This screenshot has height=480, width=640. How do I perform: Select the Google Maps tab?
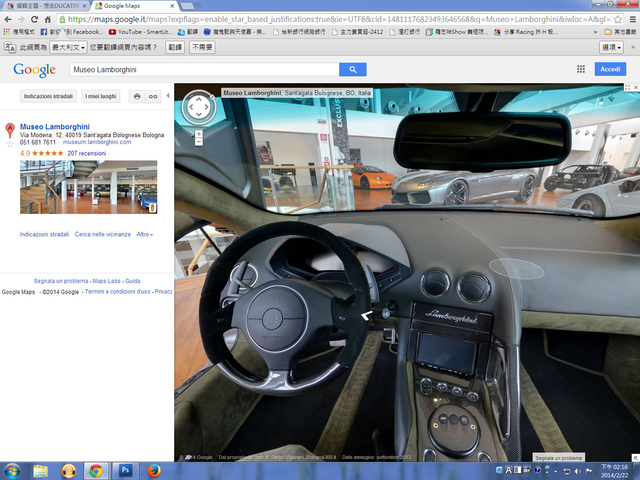[x=131, y=6]
